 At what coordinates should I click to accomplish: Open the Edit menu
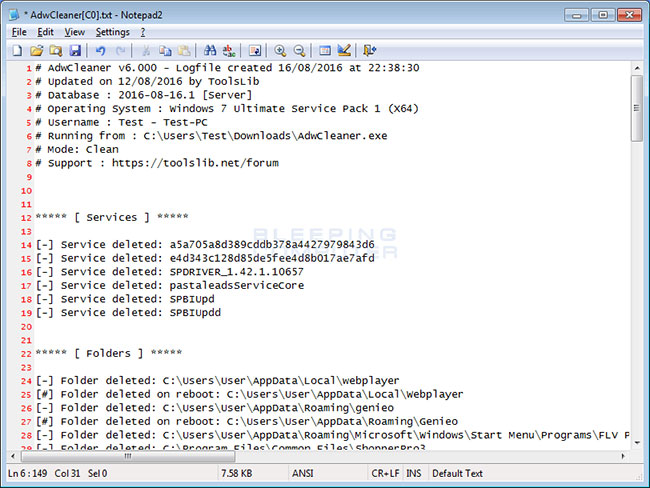pyautogui.click(x=45, y=32)
